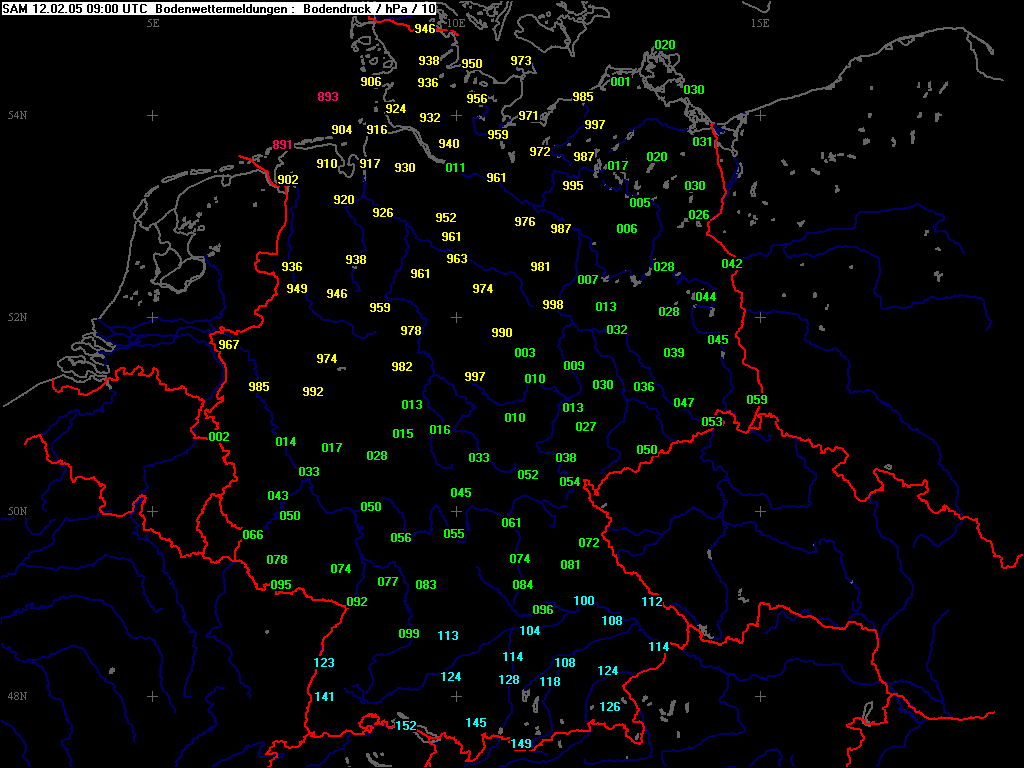Image resolution: width=1024 pixels, height=768 pixels.
Task: Select the yellow 946 reading at top
Action: click(425, 29)
